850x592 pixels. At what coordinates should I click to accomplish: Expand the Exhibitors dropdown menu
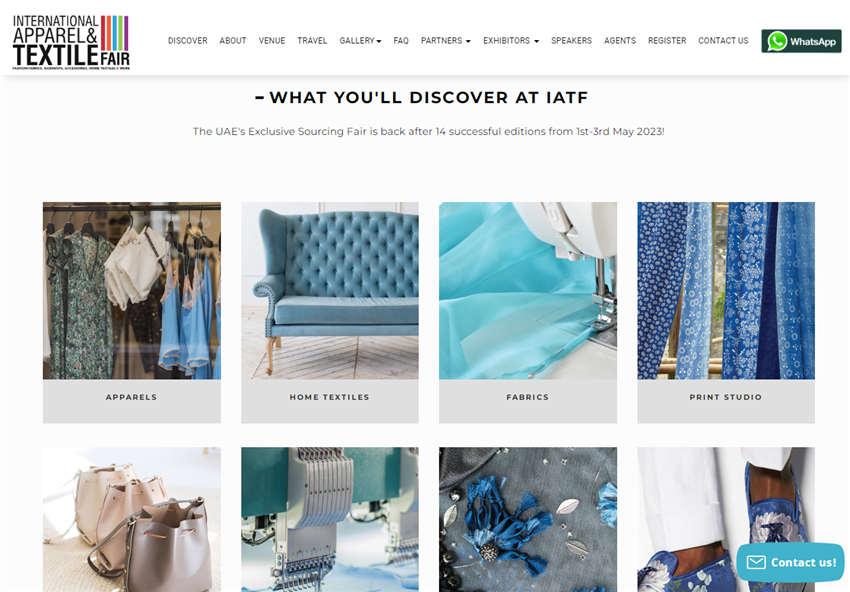tap(511, 41)
